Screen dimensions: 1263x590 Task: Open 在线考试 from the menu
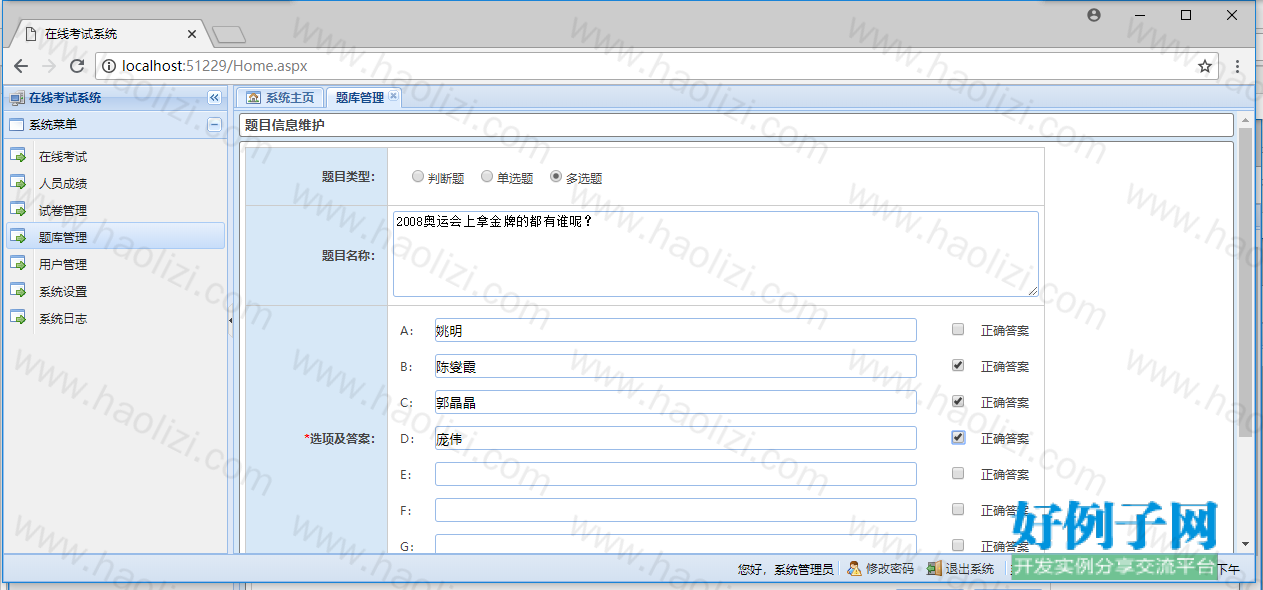(x=63, y=157)
